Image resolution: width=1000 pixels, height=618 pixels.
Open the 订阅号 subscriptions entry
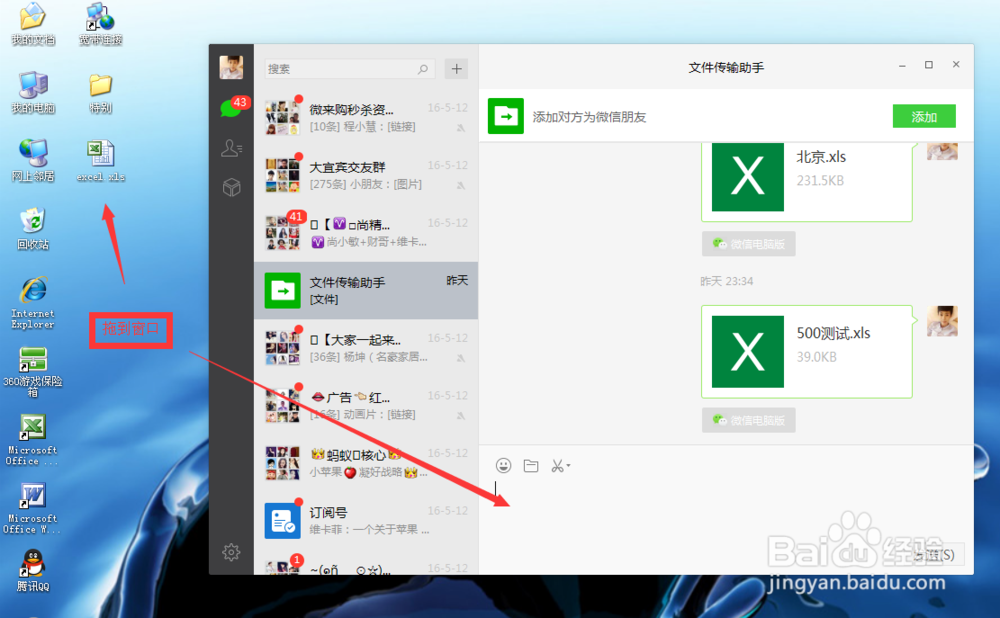(x=366, y=520)
